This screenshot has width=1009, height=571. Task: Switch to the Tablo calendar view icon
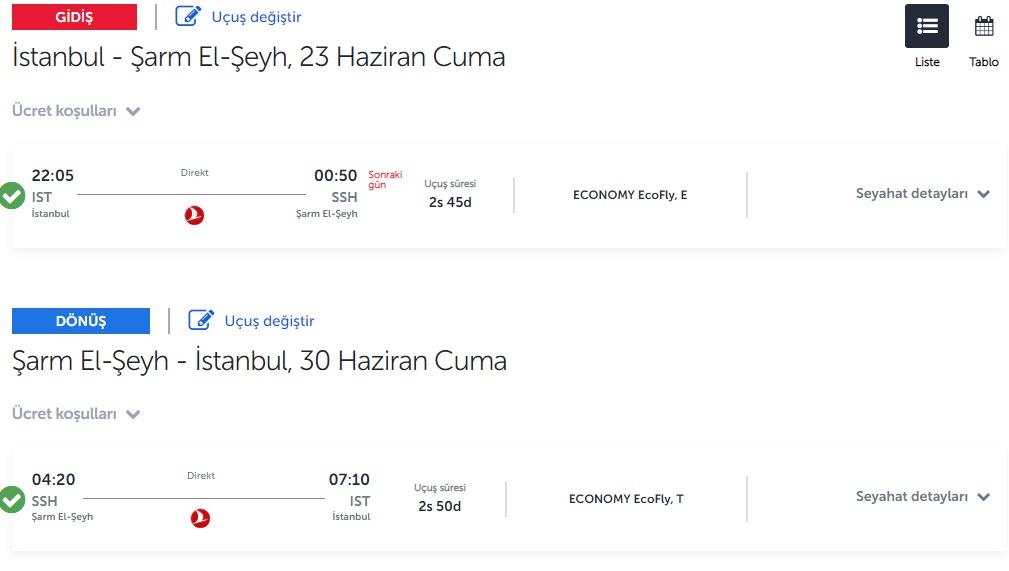coord(984,26)
